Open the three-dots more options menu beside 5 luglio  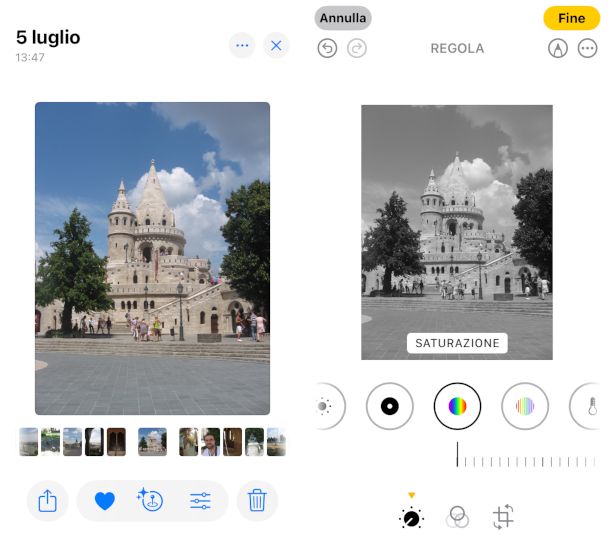[x=242, y=46]
